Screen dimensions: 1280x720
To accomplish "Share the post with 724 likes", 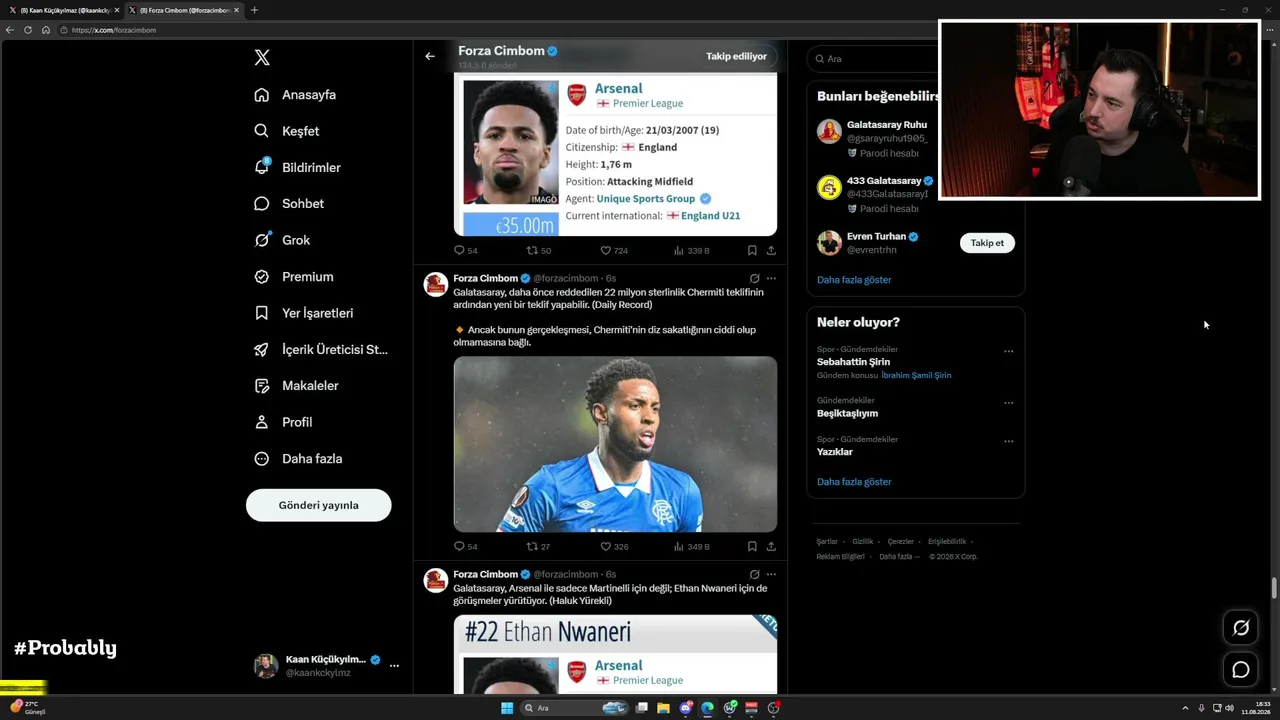I will click(771, 250).
